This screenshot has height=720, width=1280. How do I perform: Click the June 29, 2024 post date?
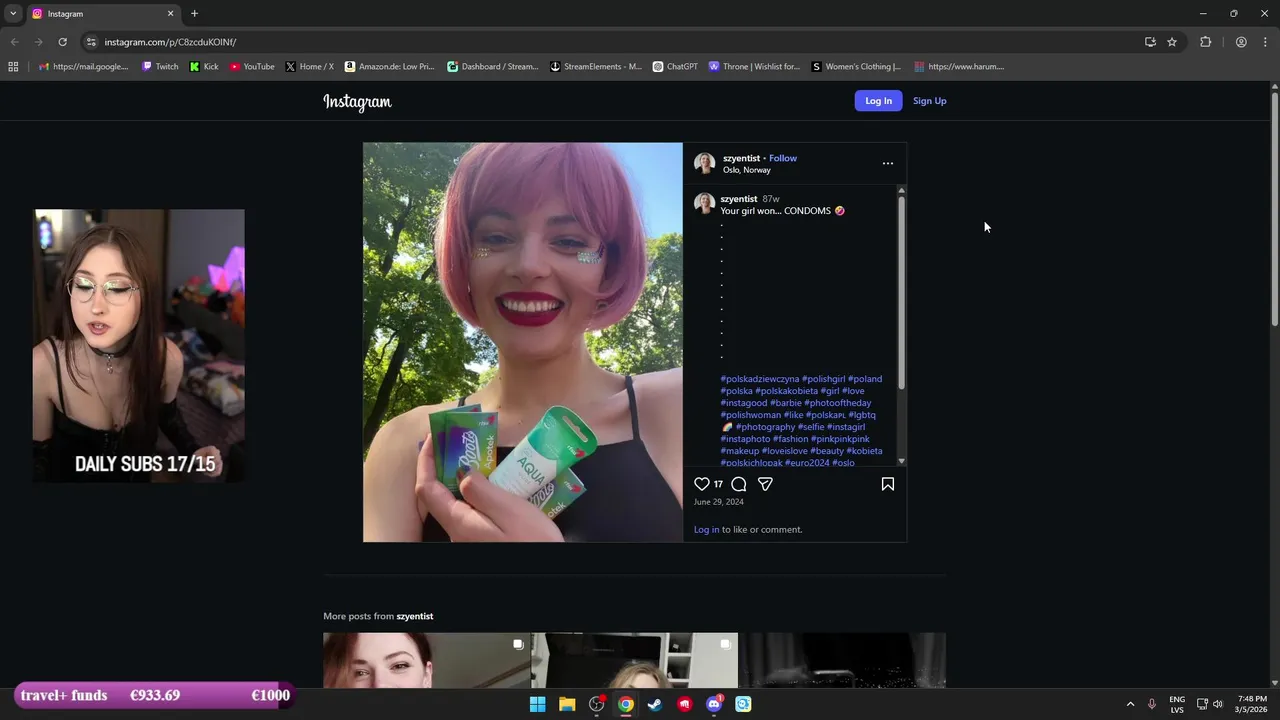pyautogui.click(x=719, y=502)
